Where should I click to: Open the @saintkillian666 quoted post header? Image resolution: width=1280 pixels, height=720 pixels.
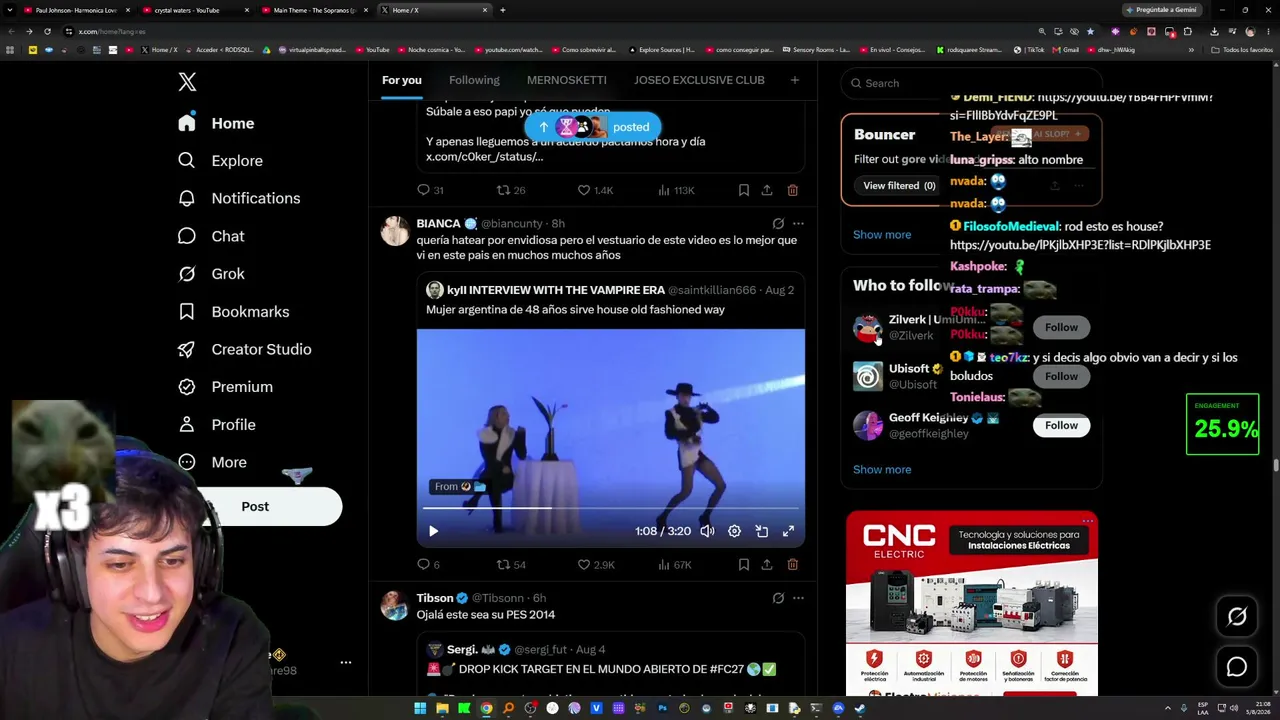(610, 290)
